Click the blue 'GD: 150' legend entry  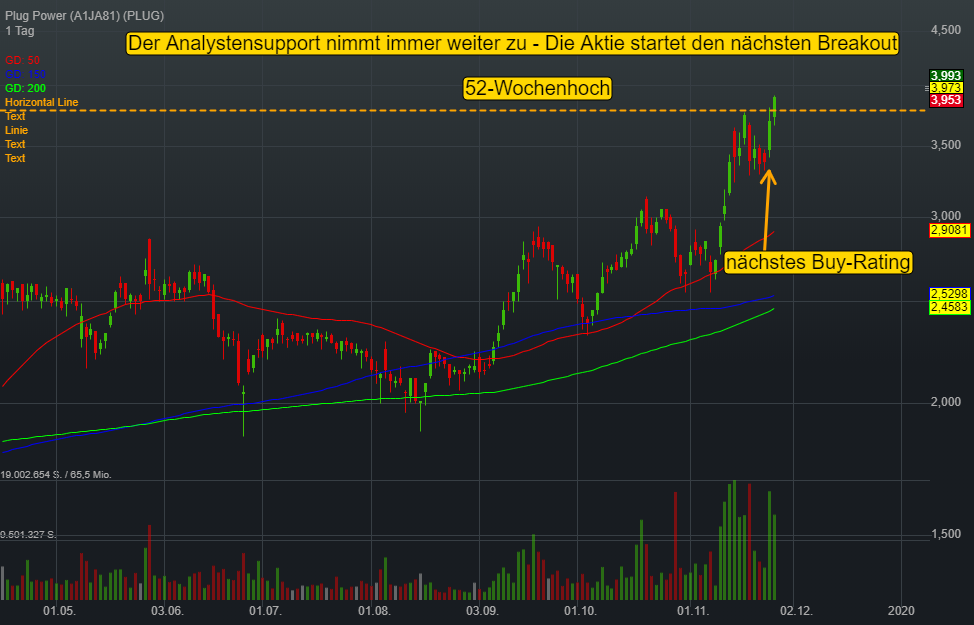[25, 75]
